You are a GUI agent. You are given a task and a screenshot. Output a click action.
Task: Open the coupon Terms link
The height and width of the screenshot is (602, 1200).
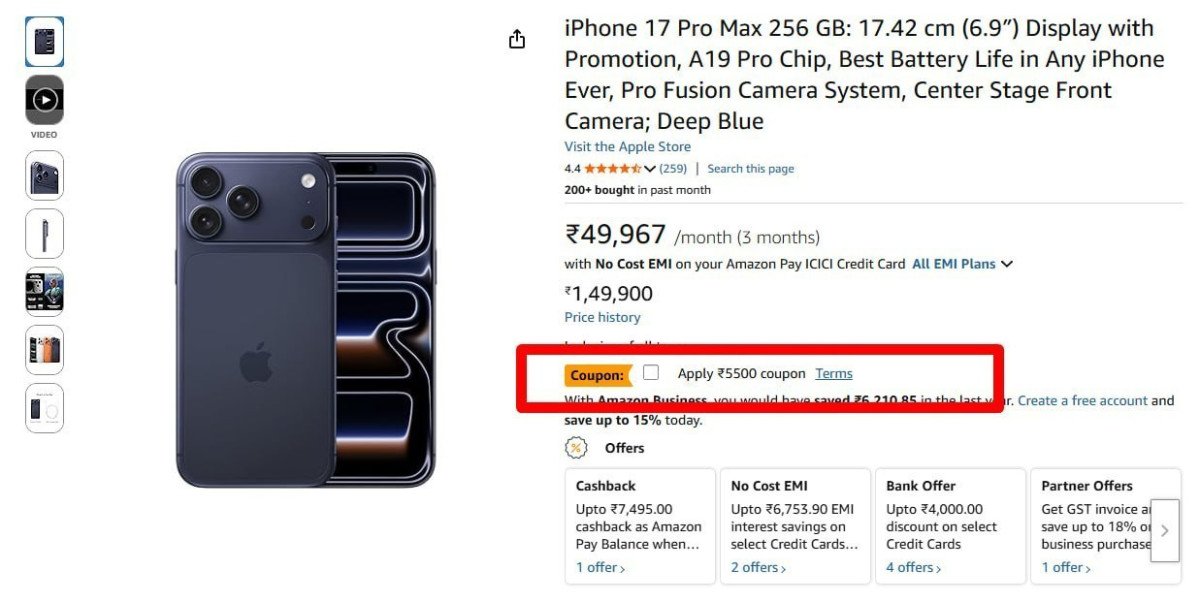point(834,373)
